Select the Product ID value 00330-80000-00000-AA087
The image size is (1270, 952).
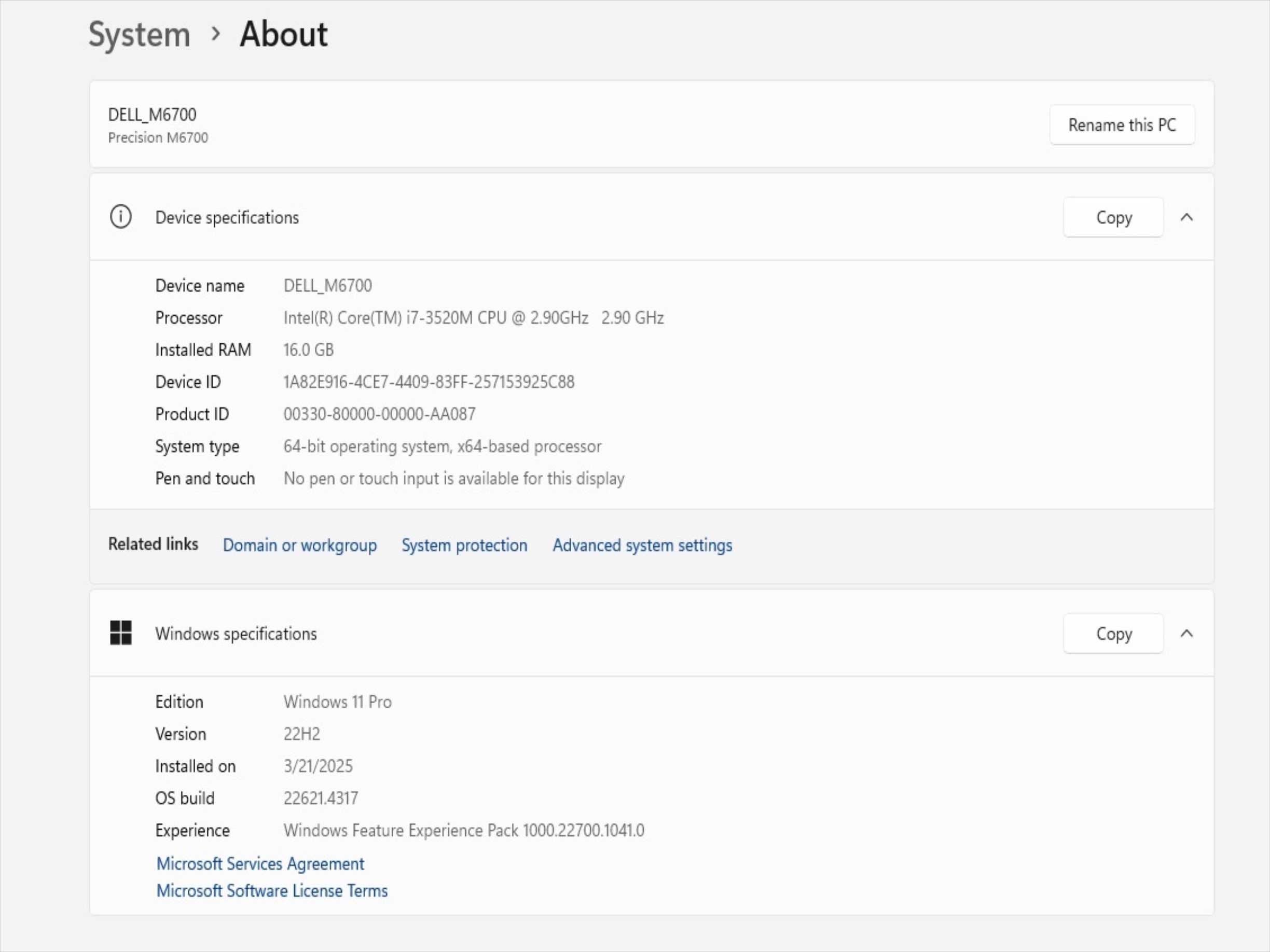(380, 414)
